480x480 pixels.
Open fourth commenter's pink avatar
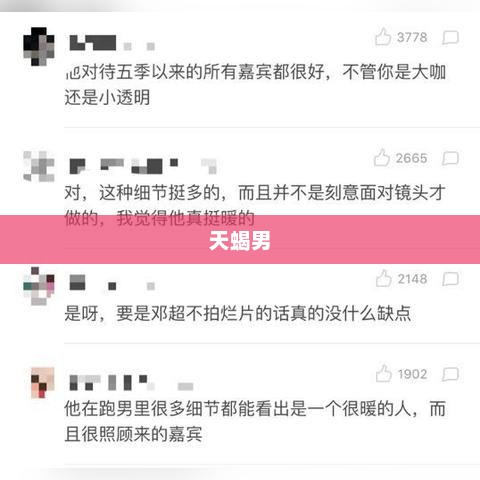point(42,382)
